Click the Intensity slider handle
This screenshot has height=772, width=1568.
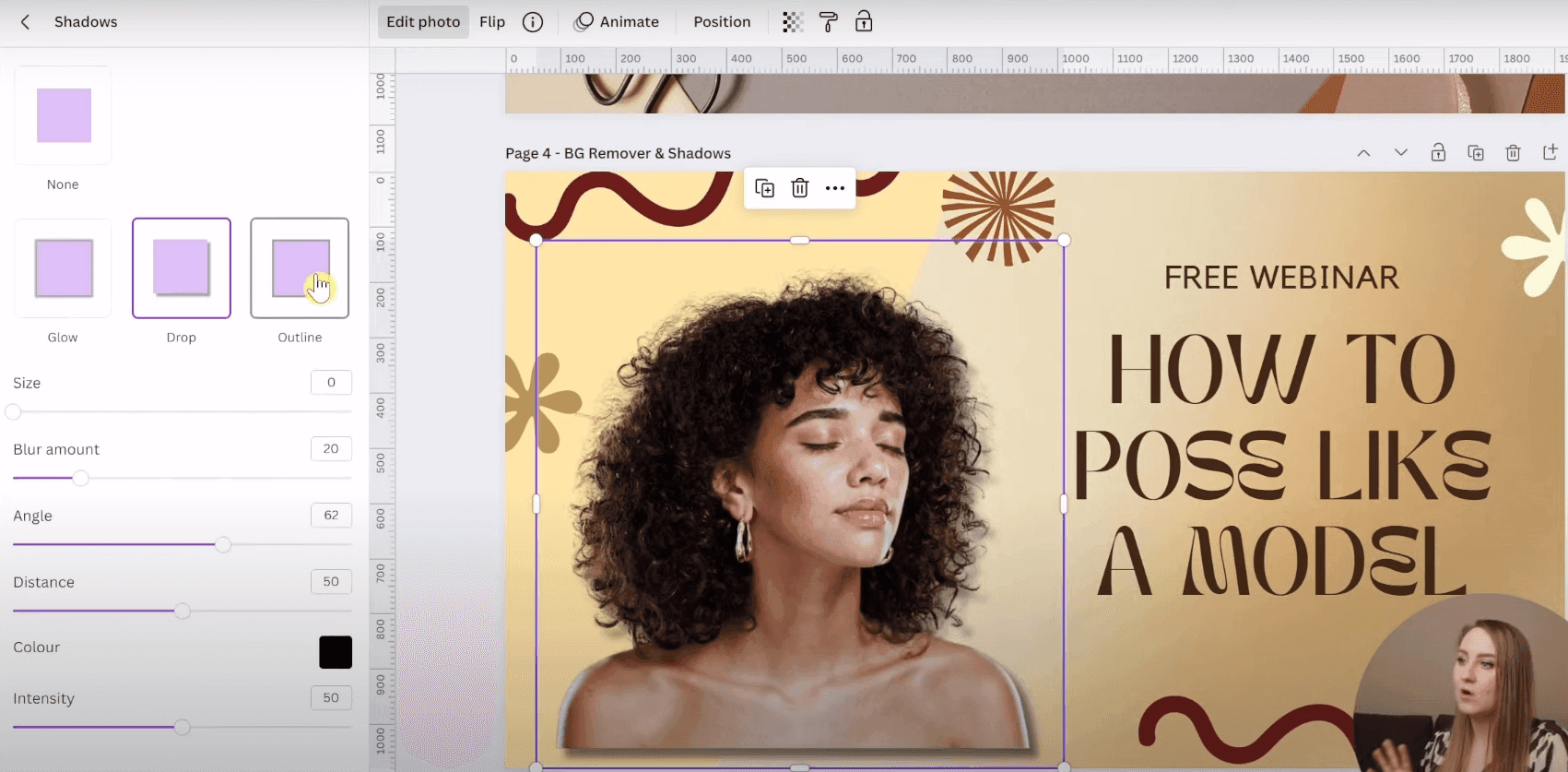[x=183, y=727]
